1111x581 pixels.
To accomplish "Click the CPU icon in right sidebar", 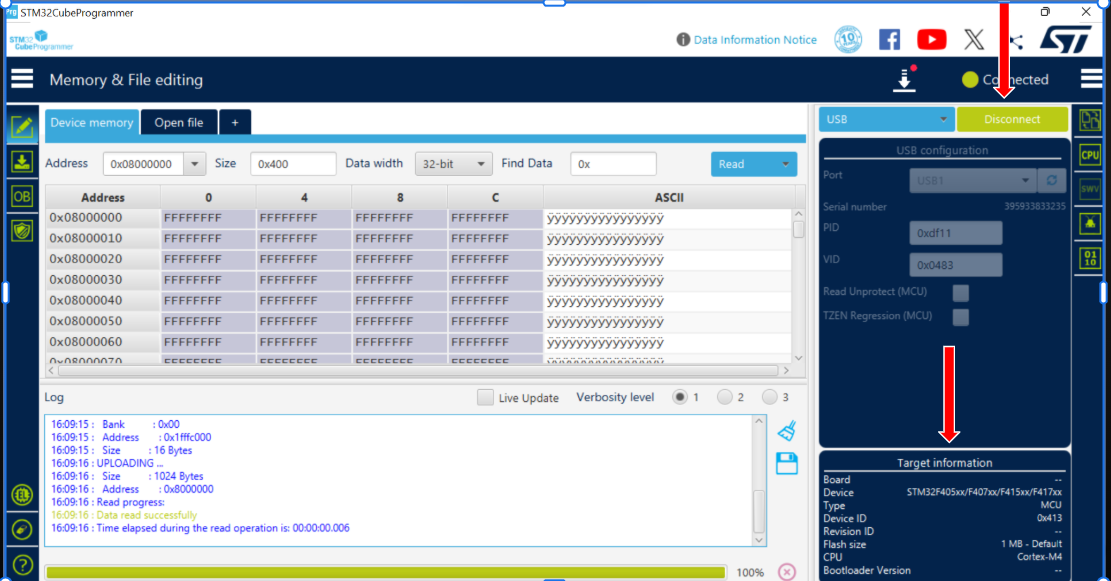I will coord(1089,155).
